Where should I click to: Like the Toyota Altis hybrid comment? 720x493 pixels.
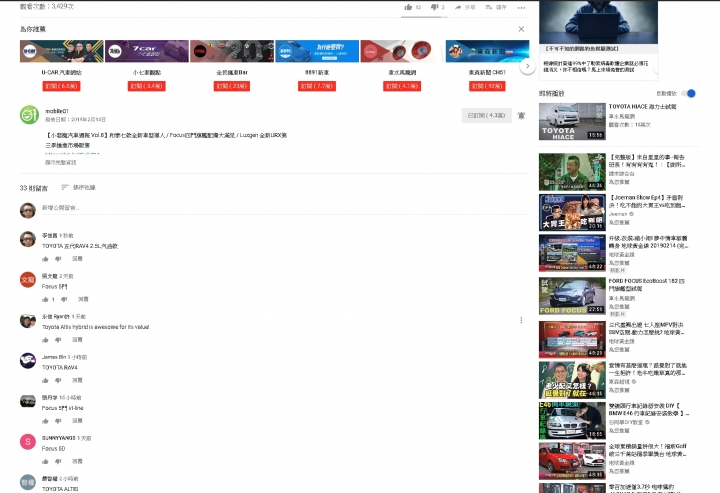45,340
